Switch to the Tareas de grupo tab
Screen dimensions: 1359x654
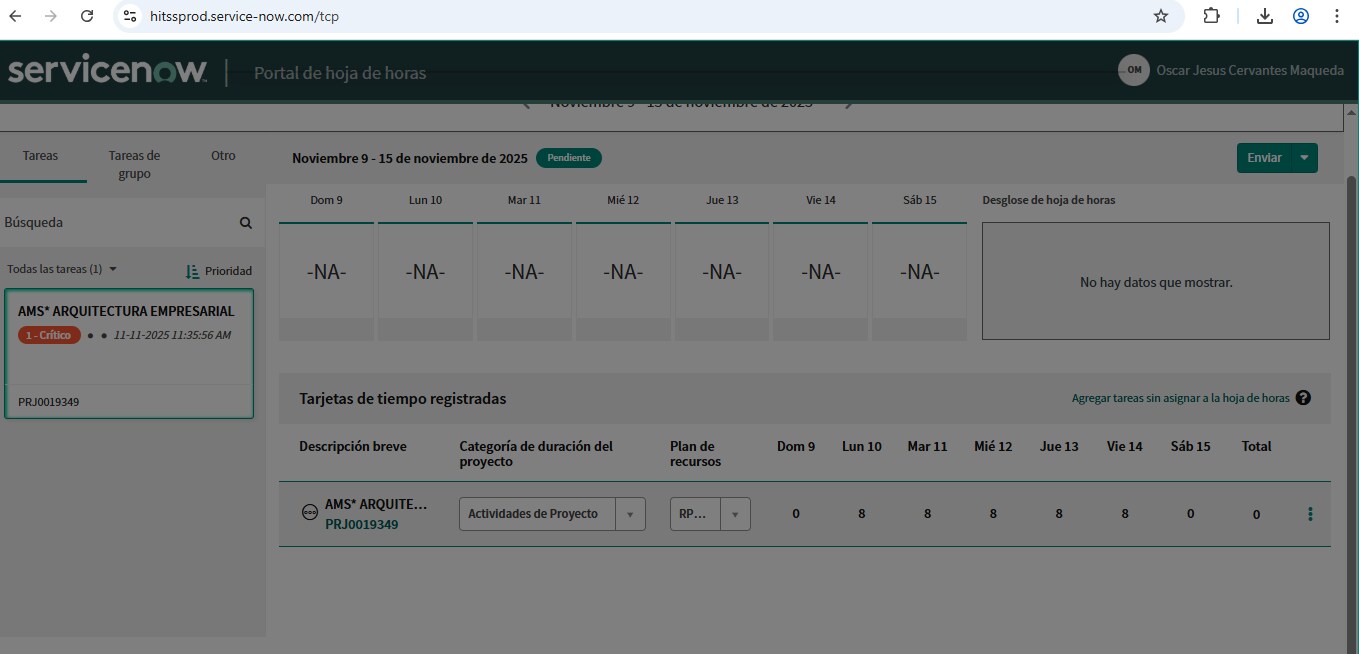point(135,164)
